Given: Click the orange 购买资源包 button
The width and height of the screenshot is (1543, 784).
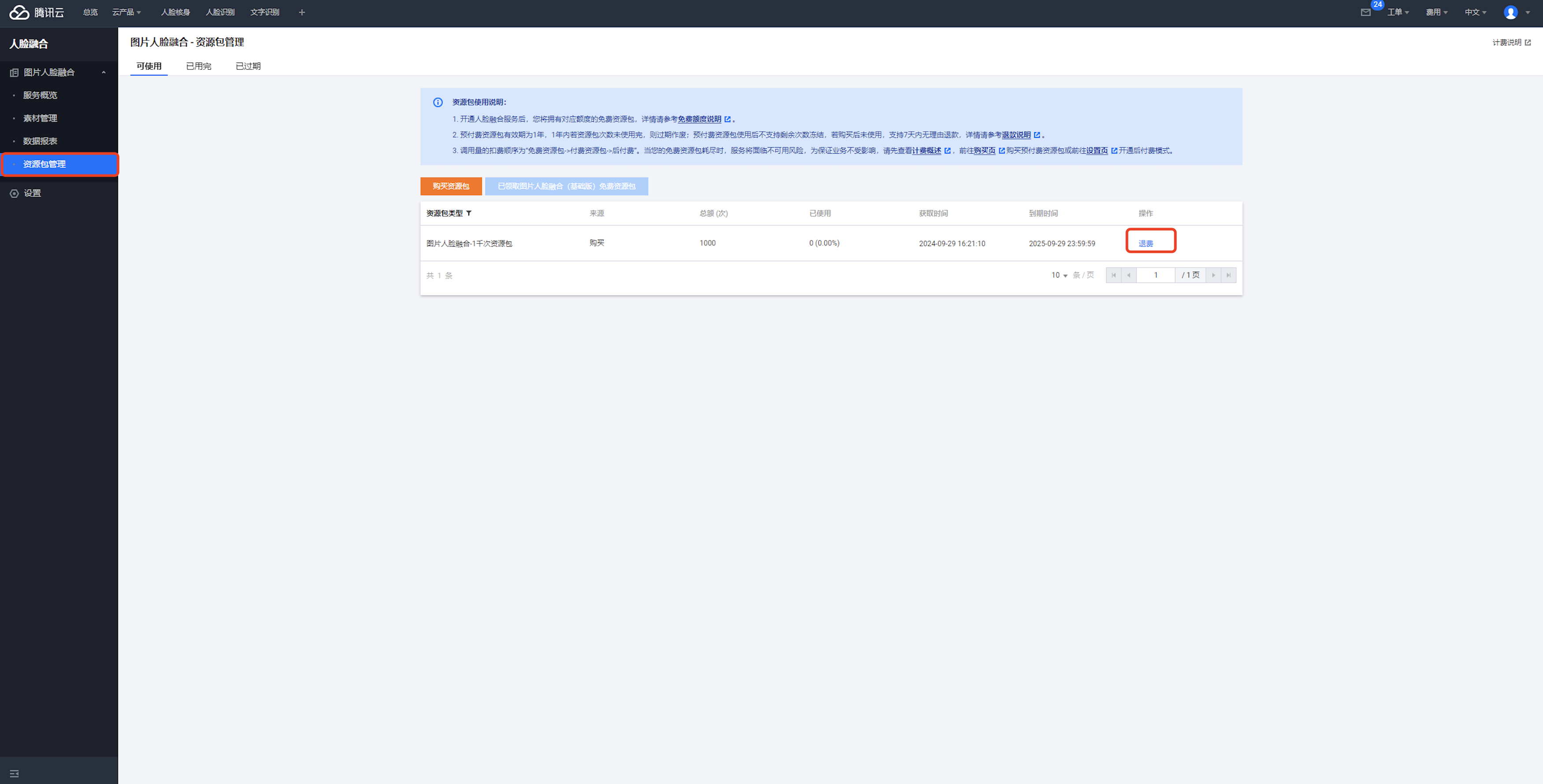Looking at the screenshot, I should pos(451,186).
